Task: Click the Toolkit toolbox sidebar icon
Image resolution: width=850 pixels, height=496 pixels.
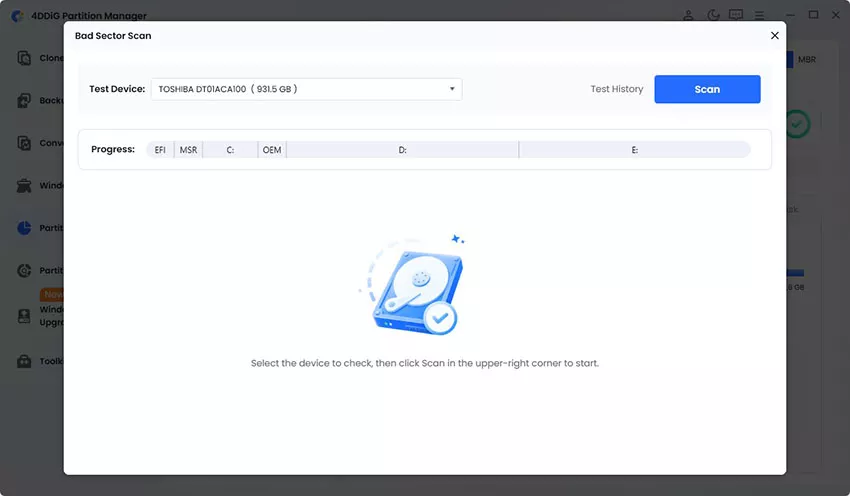Action: click(24, 361)
